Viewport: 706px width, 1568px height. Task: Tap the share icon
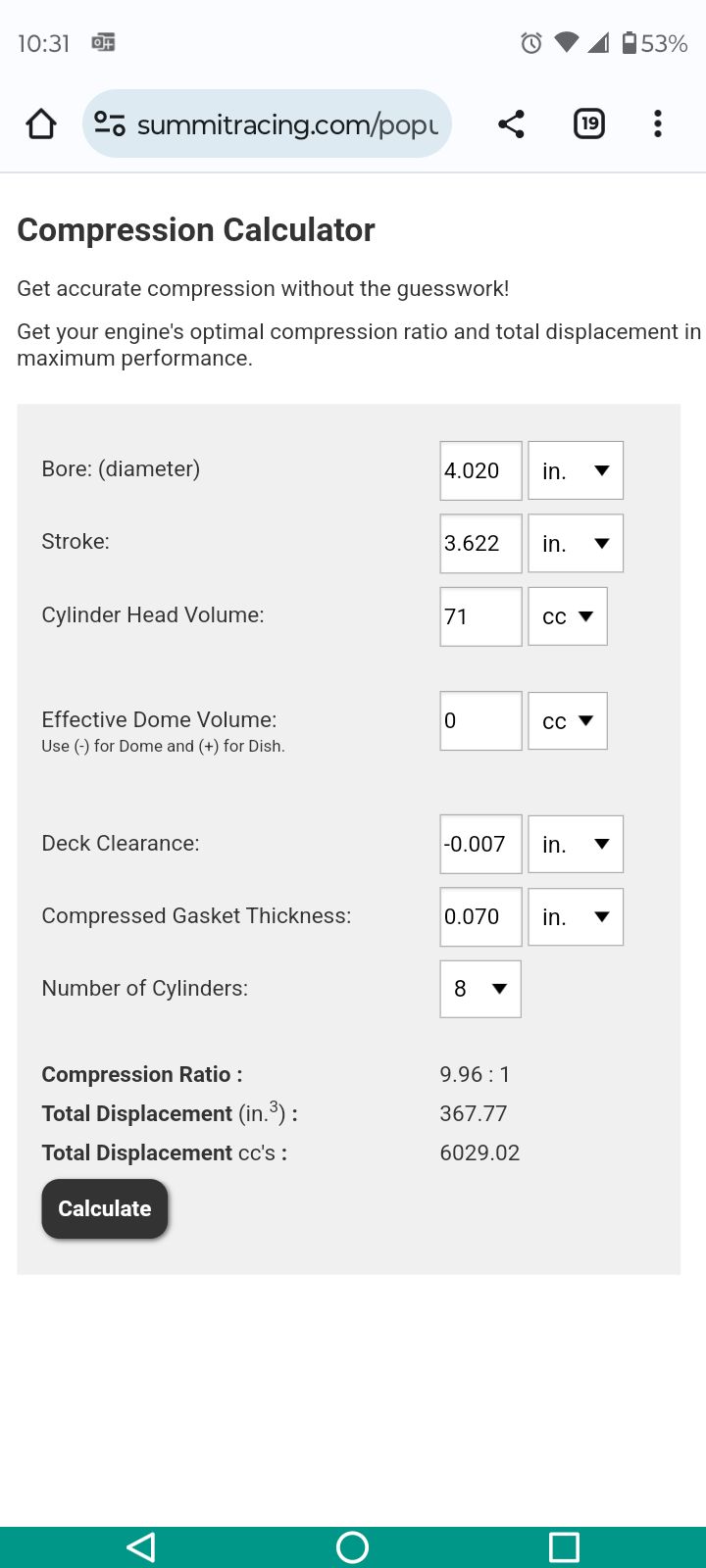pyautogui.click(x=511, y=124)
